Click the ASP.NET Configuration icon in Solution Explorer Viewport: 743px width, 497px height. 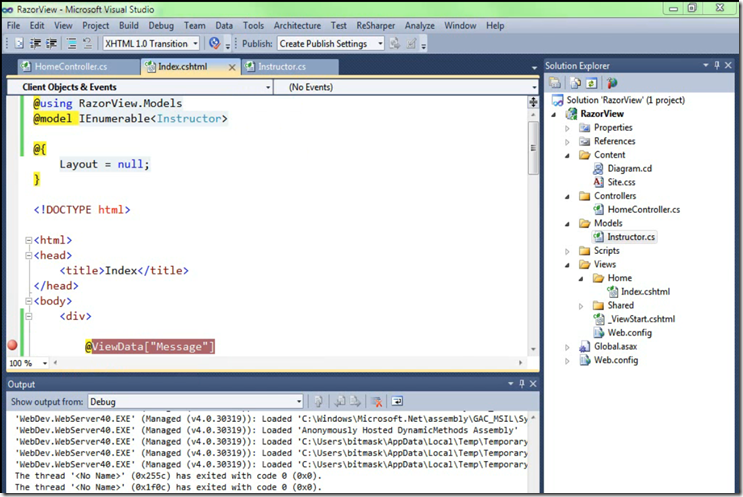click(x=612, y=83)
